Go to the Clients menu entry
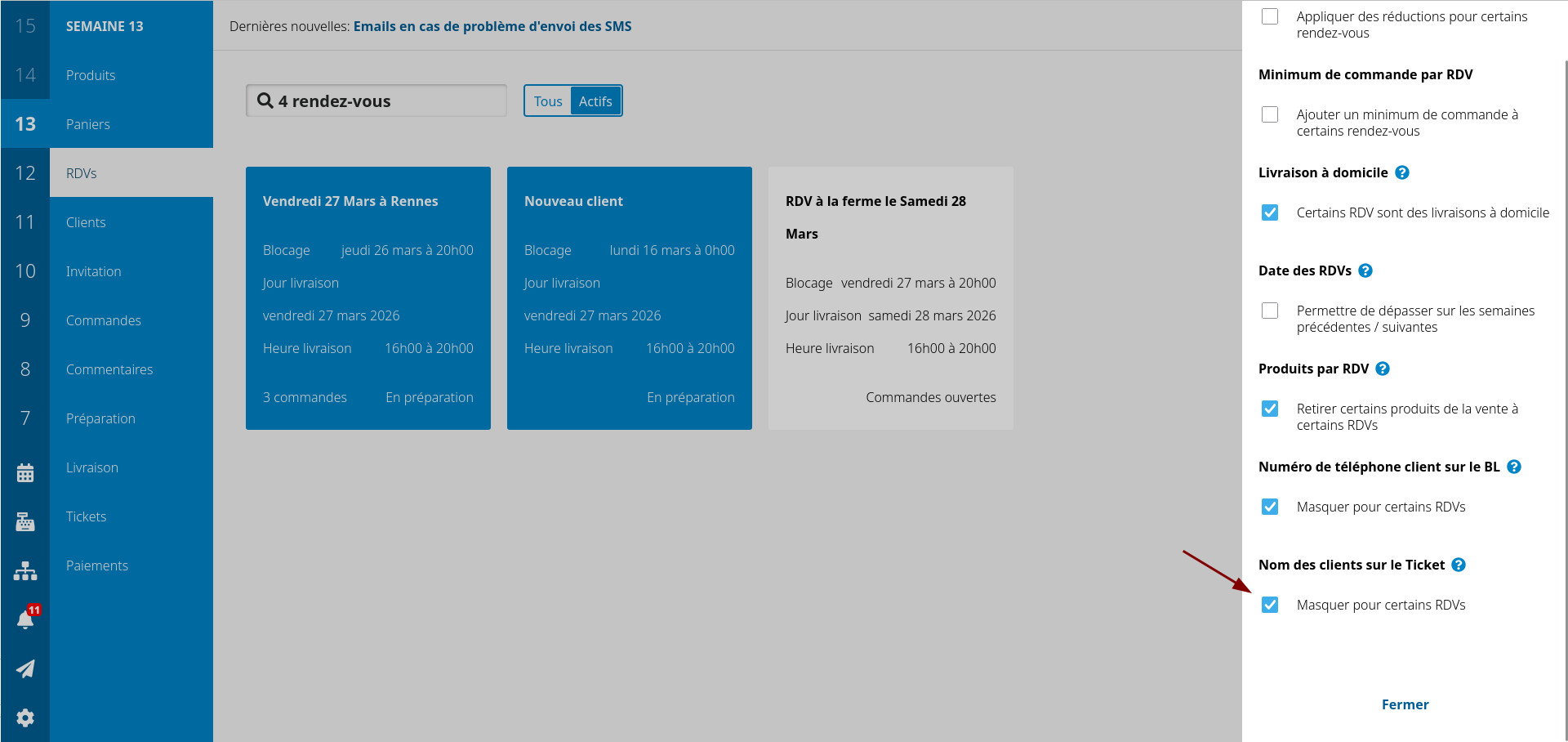Image resolution: width=1568 pixels, height=742 pixels. click(x=86, y=222)
